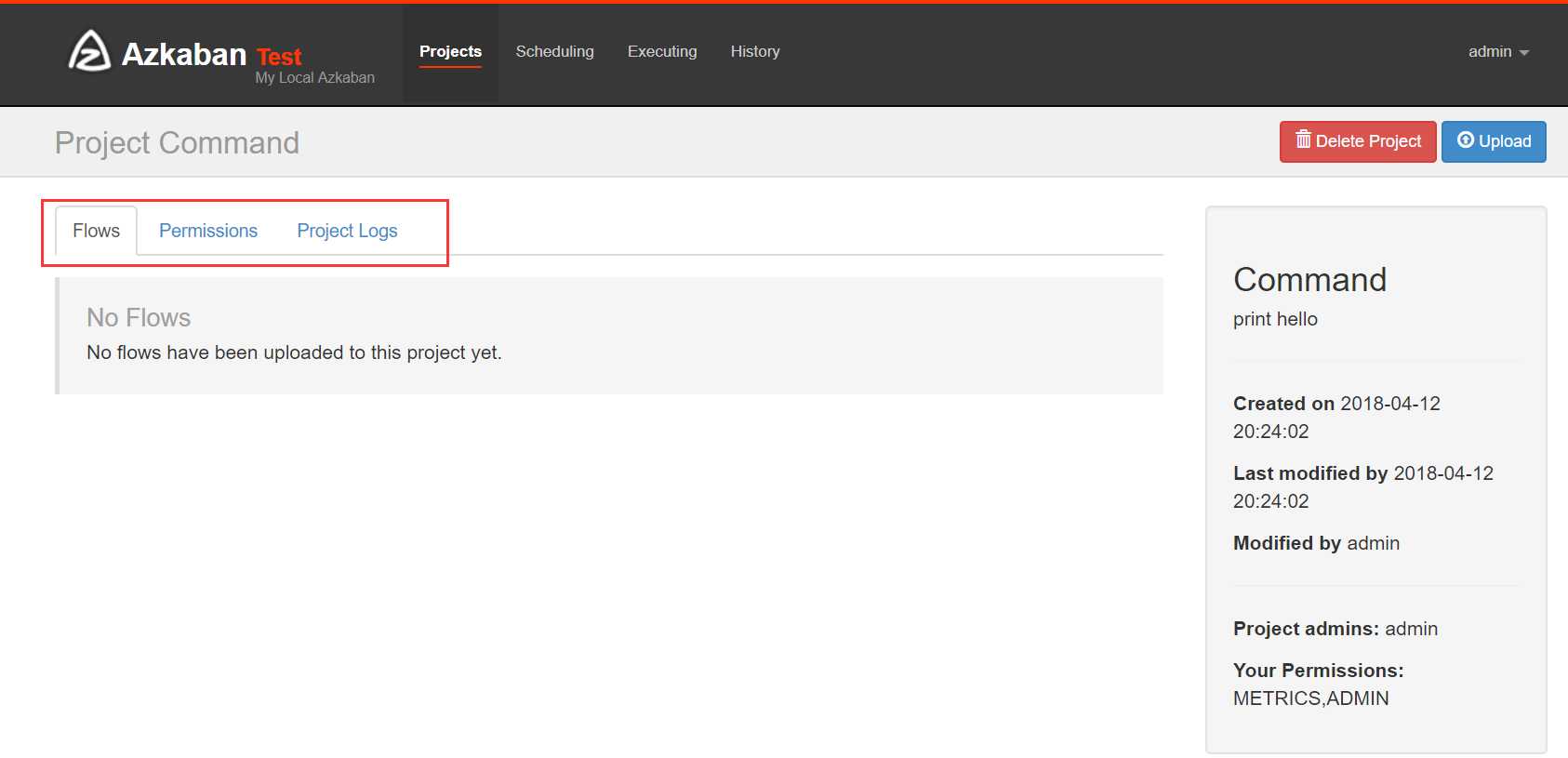Click the red 'Test' label
The width and height of the screenshot is (1568, 758).
(x=279, y=57)
